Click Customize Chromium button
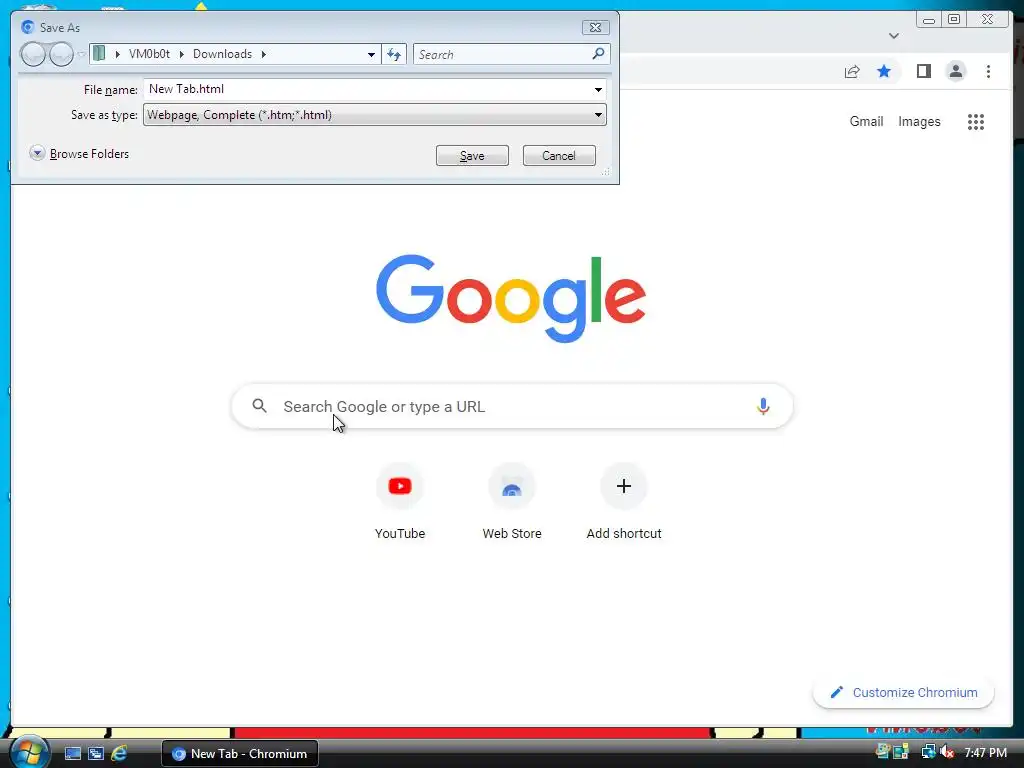 tap(903, 692)
